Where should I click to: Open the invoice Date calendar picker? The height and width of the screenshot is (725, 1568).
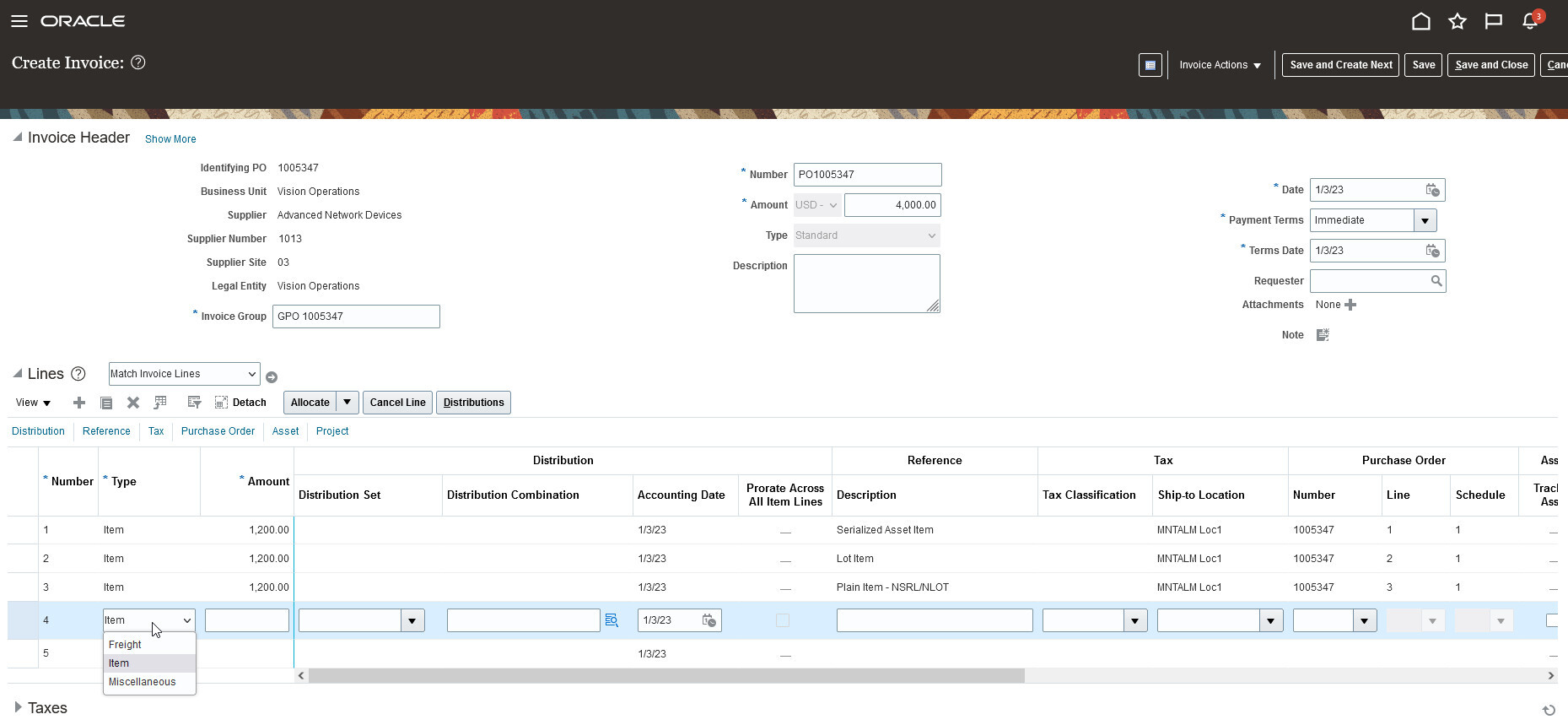1432,190
